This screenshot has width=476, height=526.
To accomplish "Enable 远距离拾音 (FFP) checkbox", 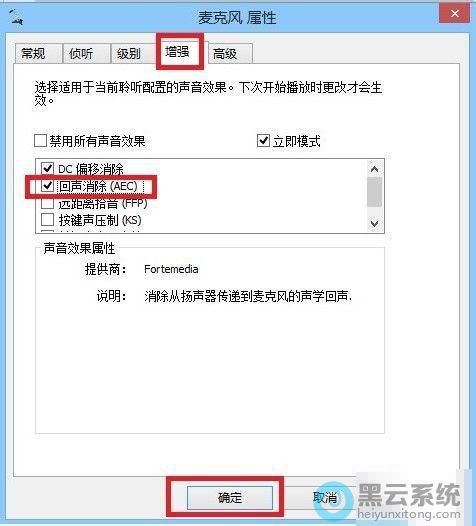I will 47,203.
